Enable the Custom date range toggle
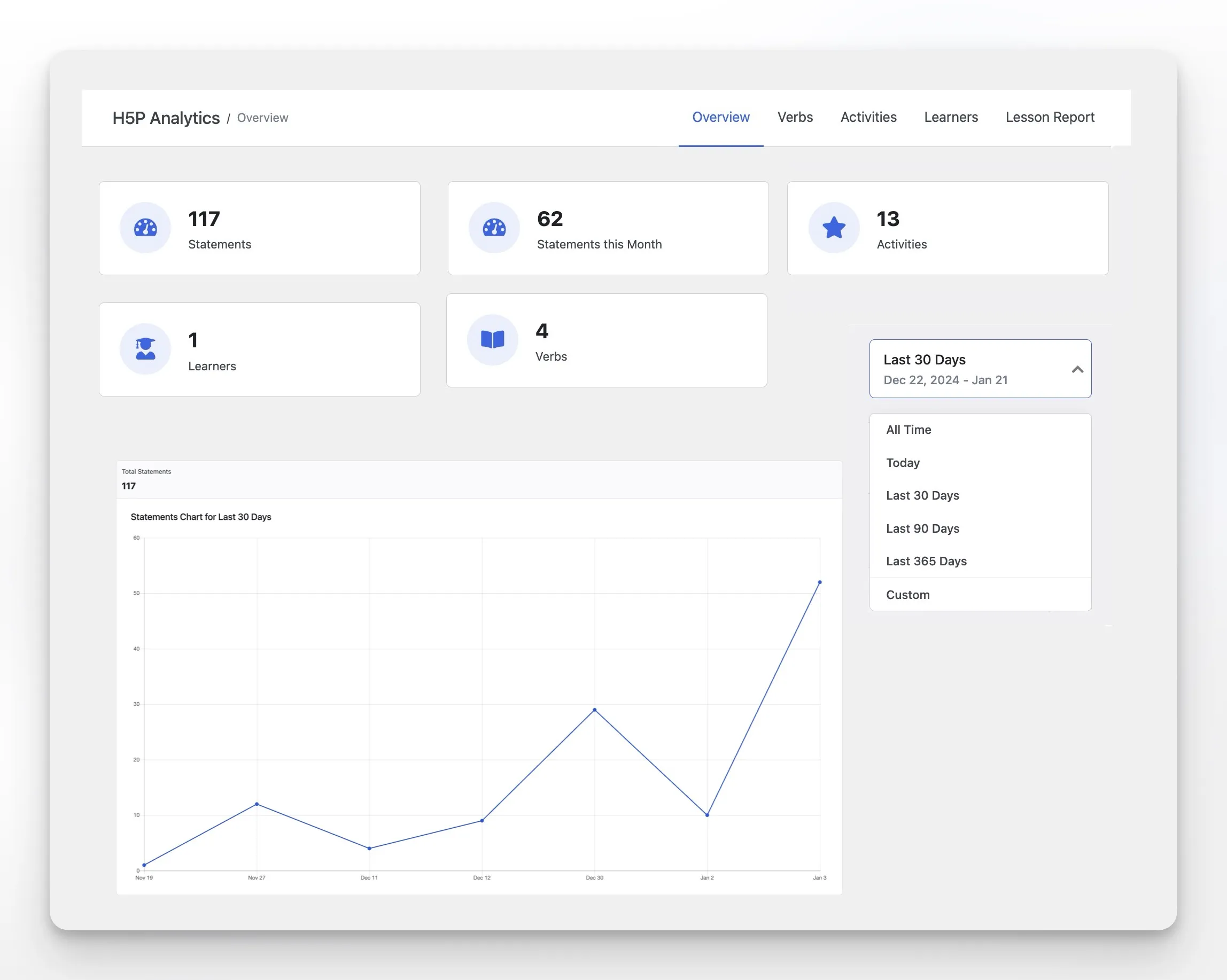This screenshot has width=1227, height=980. (906, 594)
